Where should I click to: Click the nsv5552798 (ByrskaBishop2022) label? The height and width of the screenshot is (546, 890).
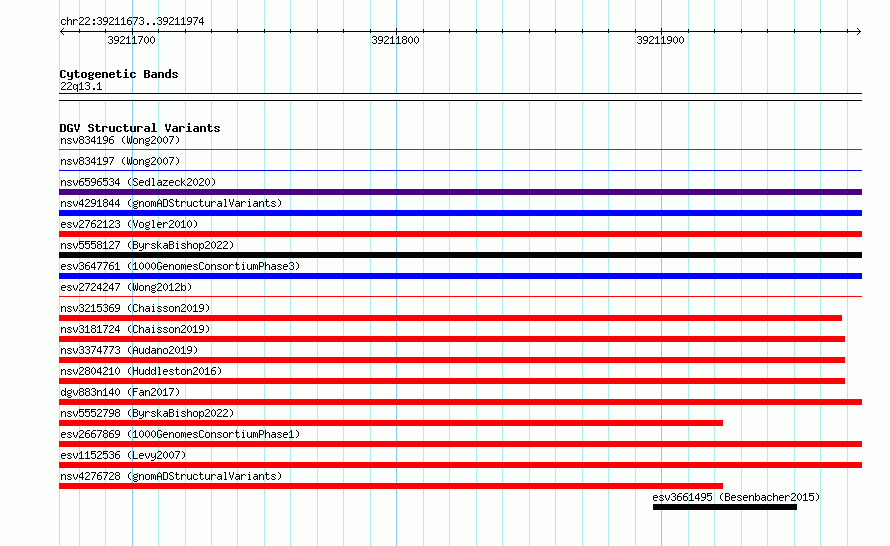pos(147,413)
